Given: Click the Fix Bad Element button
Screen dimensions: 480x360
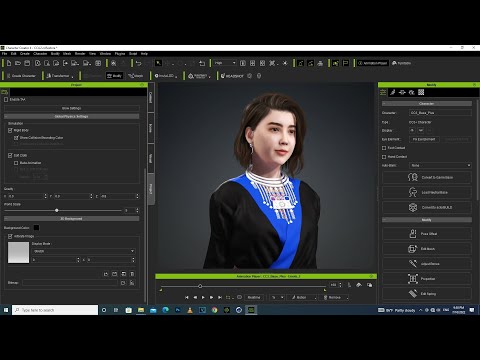Looking at the screenshot, I should [x=424, y=139].
